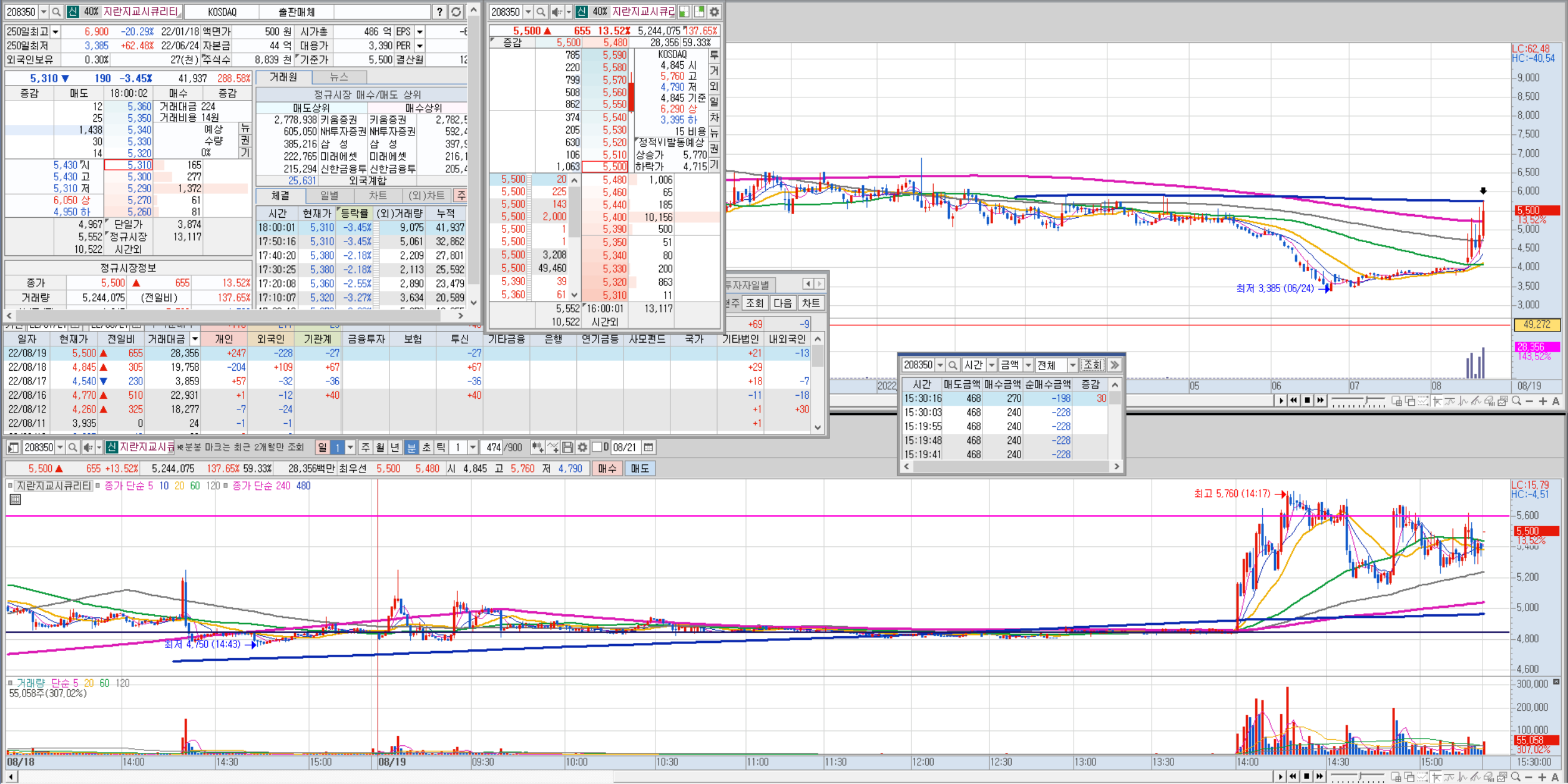Screen dimensions: 1568x784
Task: Save chart settings with floppy disk icon
Action: [567, 447]
